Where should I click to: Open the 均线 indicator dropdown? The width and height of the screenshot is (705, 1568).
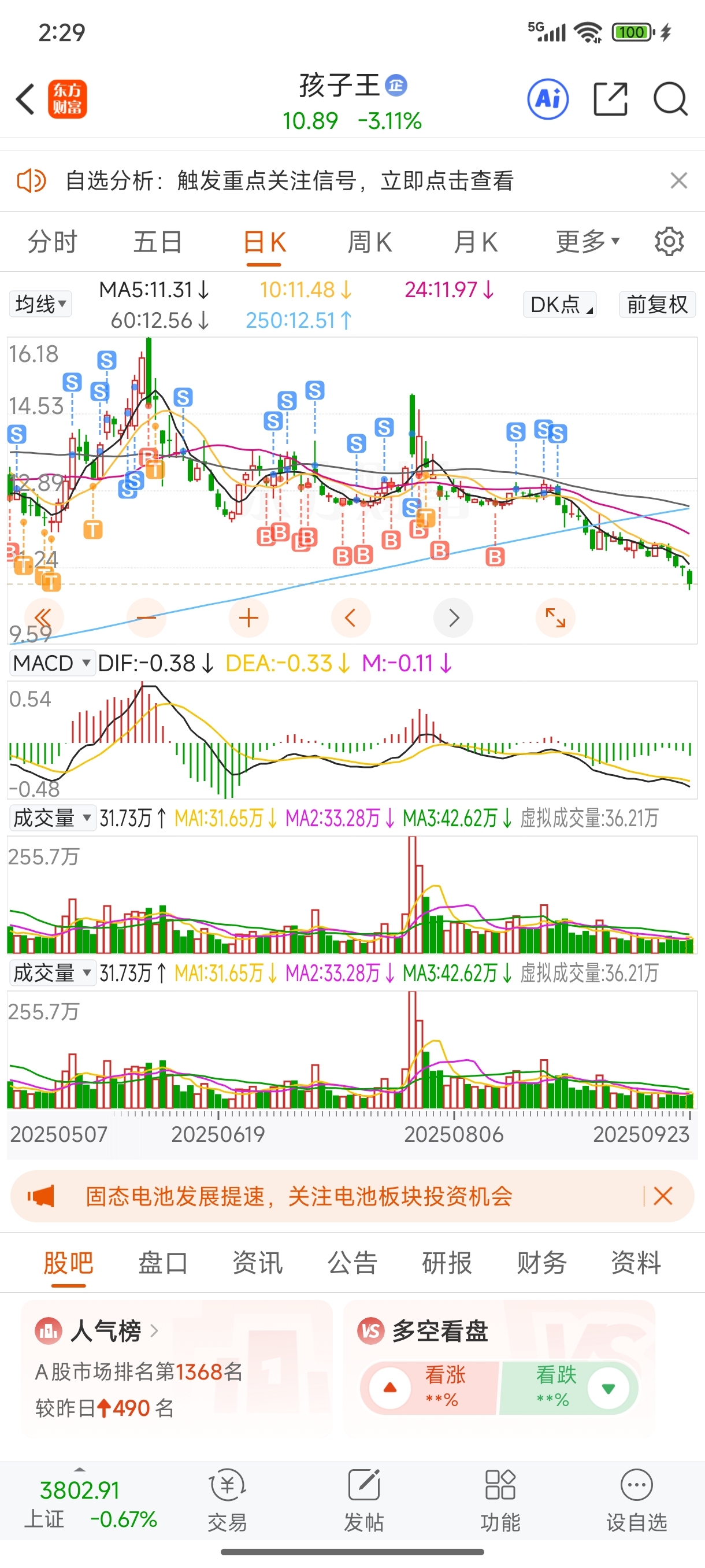point(40,304)
